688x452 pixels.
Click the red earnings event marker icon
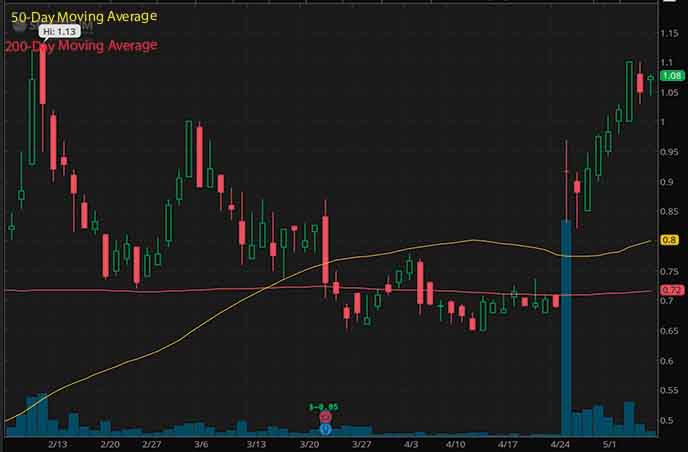pyautogui.click(x=325, y=417)
